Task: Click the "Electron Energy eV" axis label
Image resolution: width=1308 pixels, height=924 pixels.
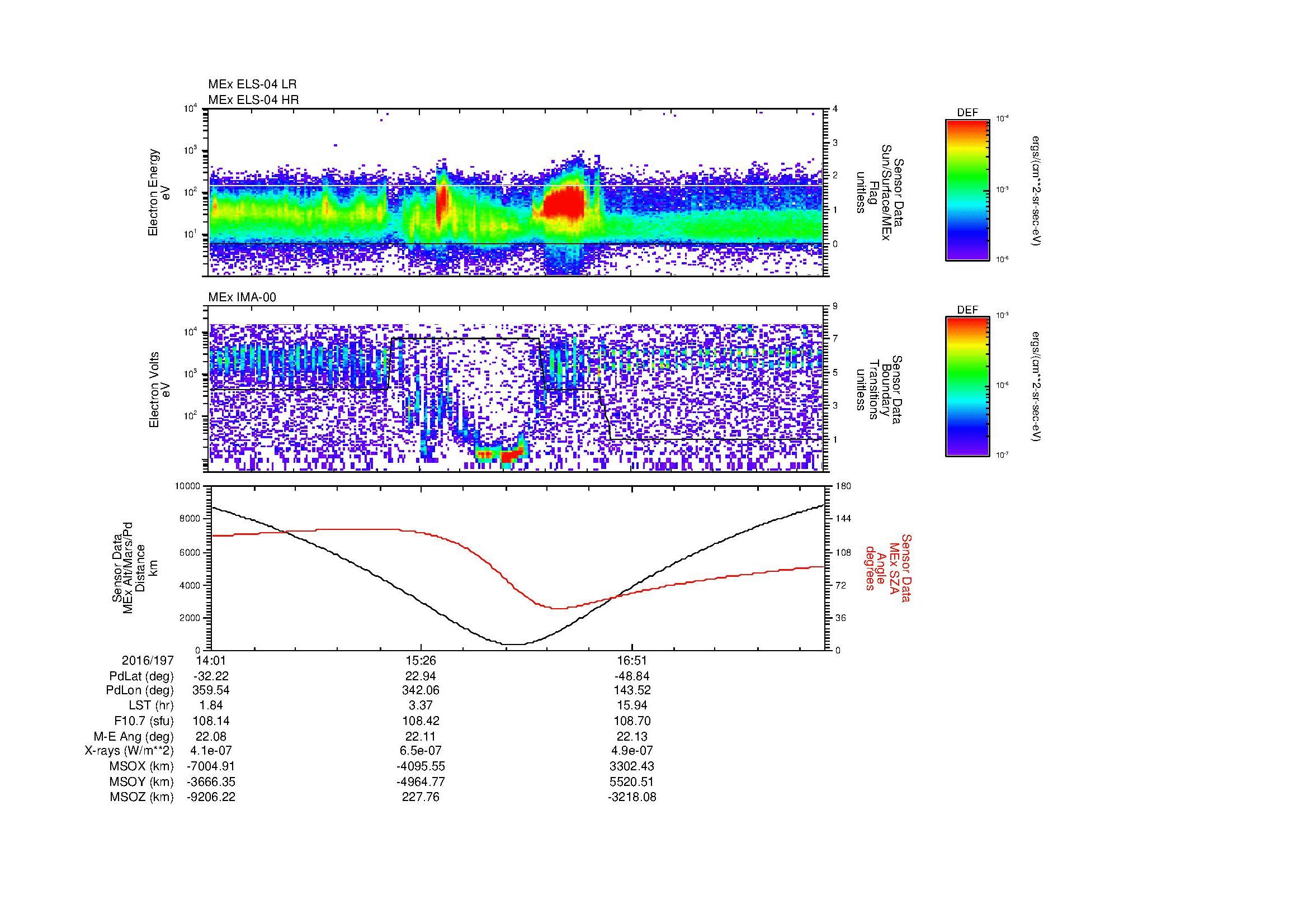Action: tap(159, 192)
